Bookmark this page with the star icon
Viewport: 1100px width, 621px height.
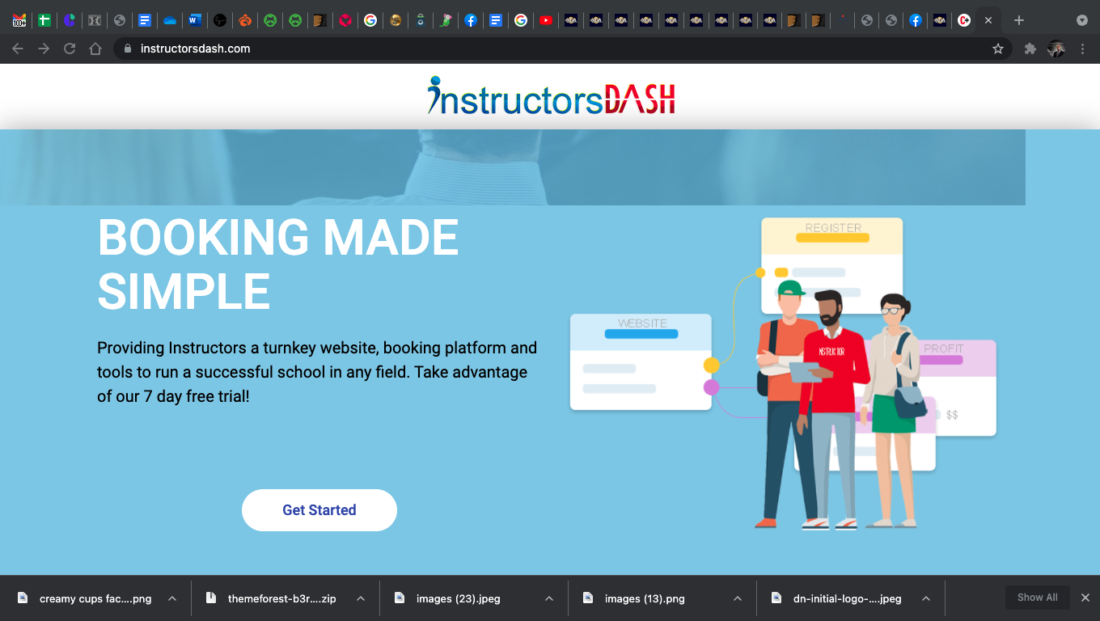point(997,49)
